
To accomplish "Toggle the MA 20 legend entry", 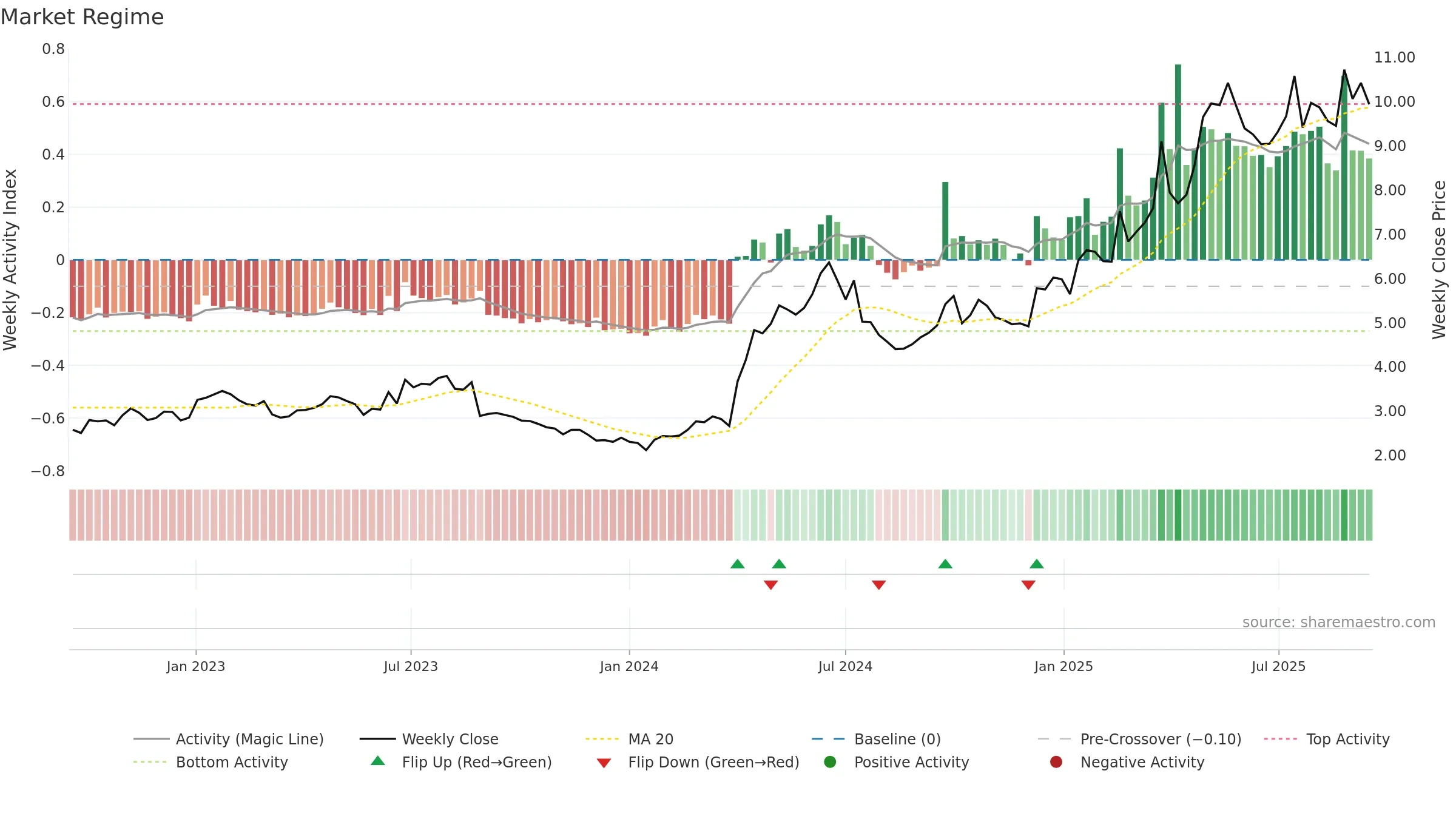I will click(629, 739).
